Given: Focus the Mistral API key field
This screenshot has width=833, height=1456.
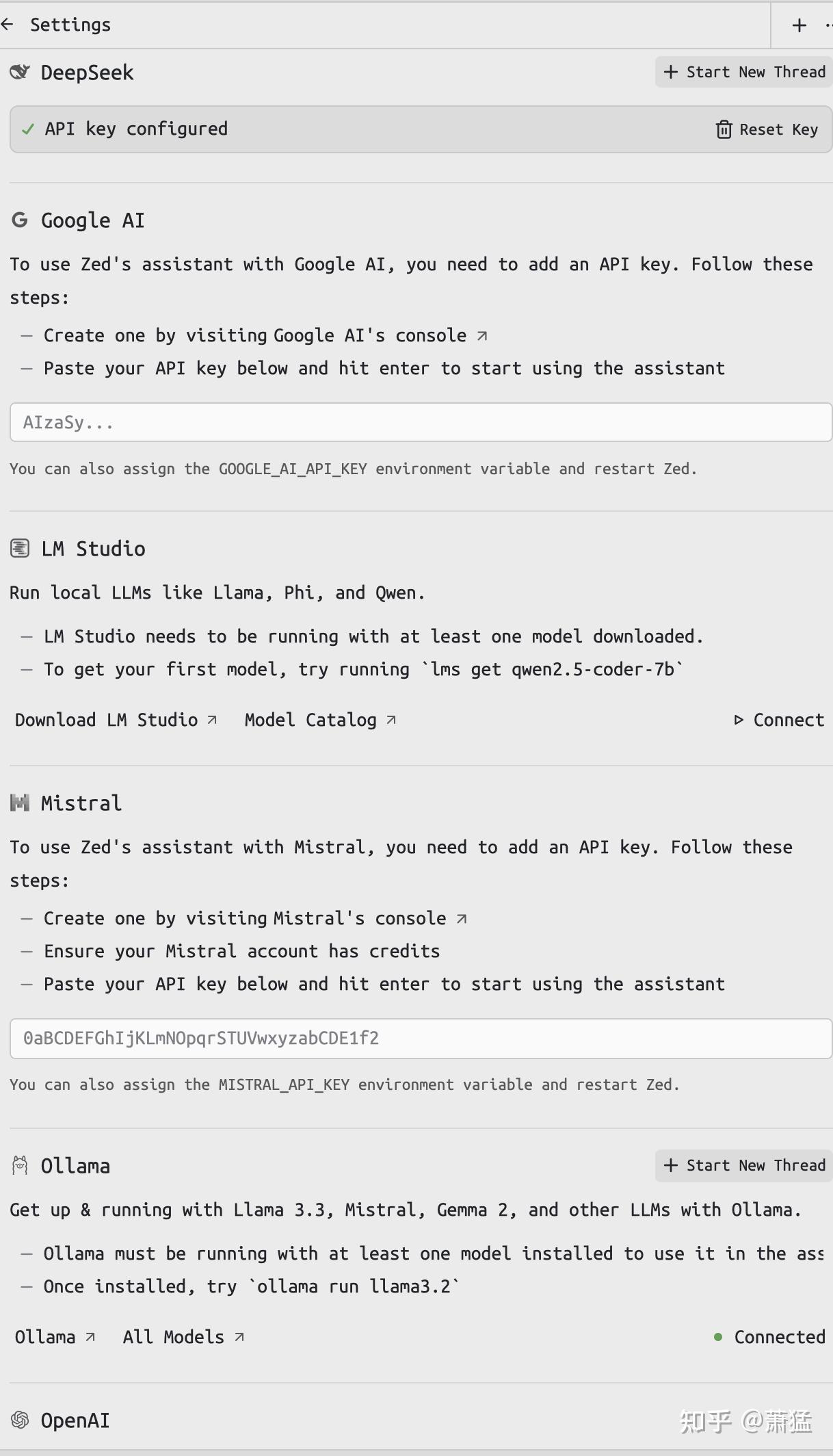Looking at the screenshot, I should [x=420, y=1038].
